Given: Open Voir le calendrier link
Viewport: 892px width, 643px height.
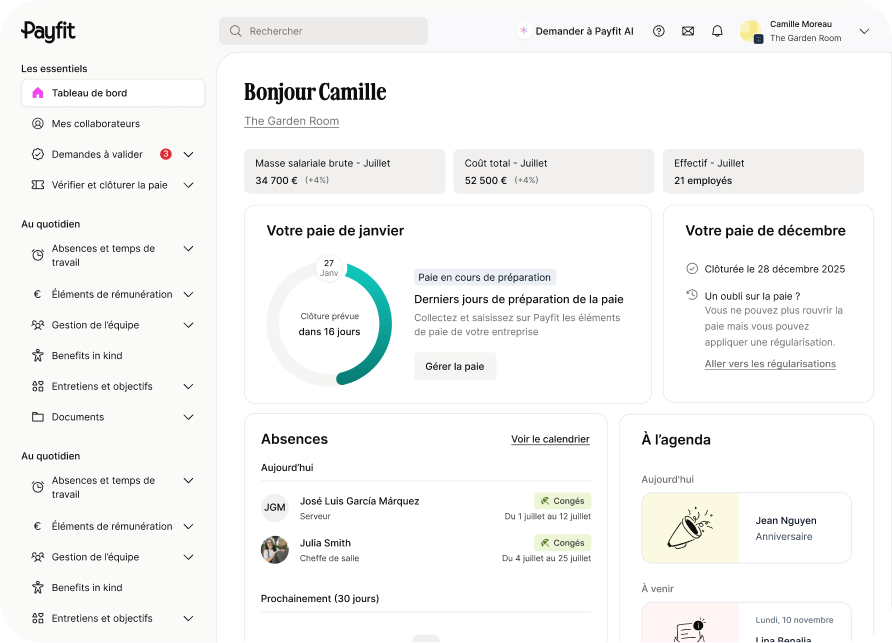Looking at the screenshot, I should tap(550, 439).
